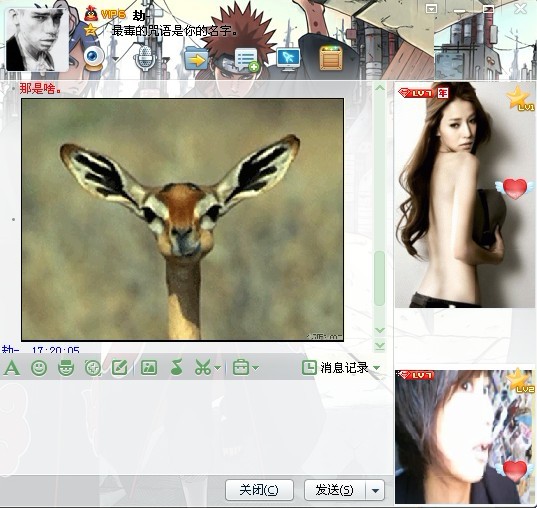Image resolution: width=537 pixels, height=508 pixels.
Task: Click the chat scrollbar up arrow
Action: 379,88
